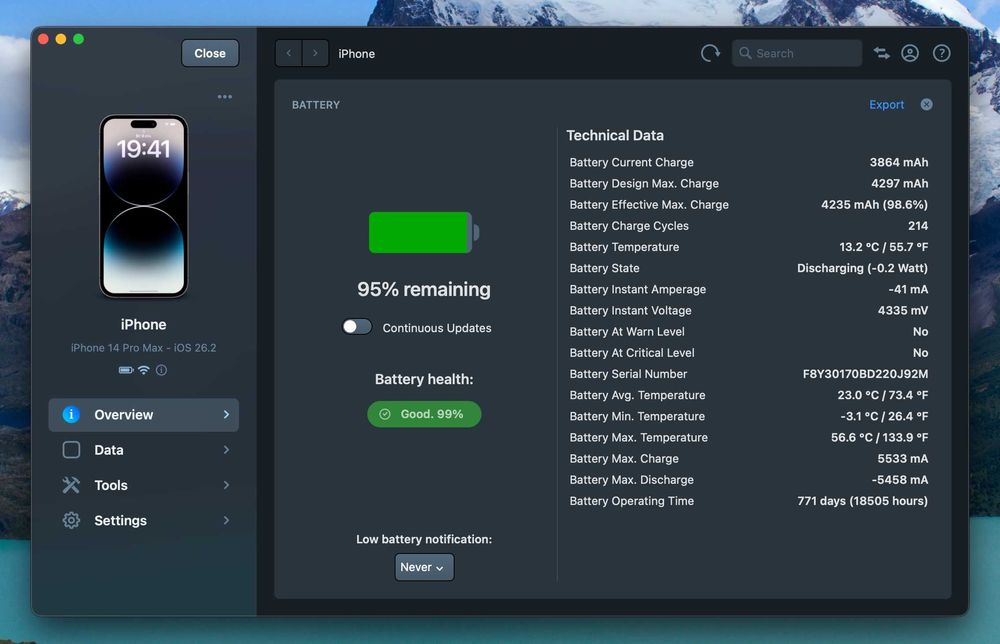Click the Settings gear icon
Screen dimensions: 1000x644
[x=71, y=520]
